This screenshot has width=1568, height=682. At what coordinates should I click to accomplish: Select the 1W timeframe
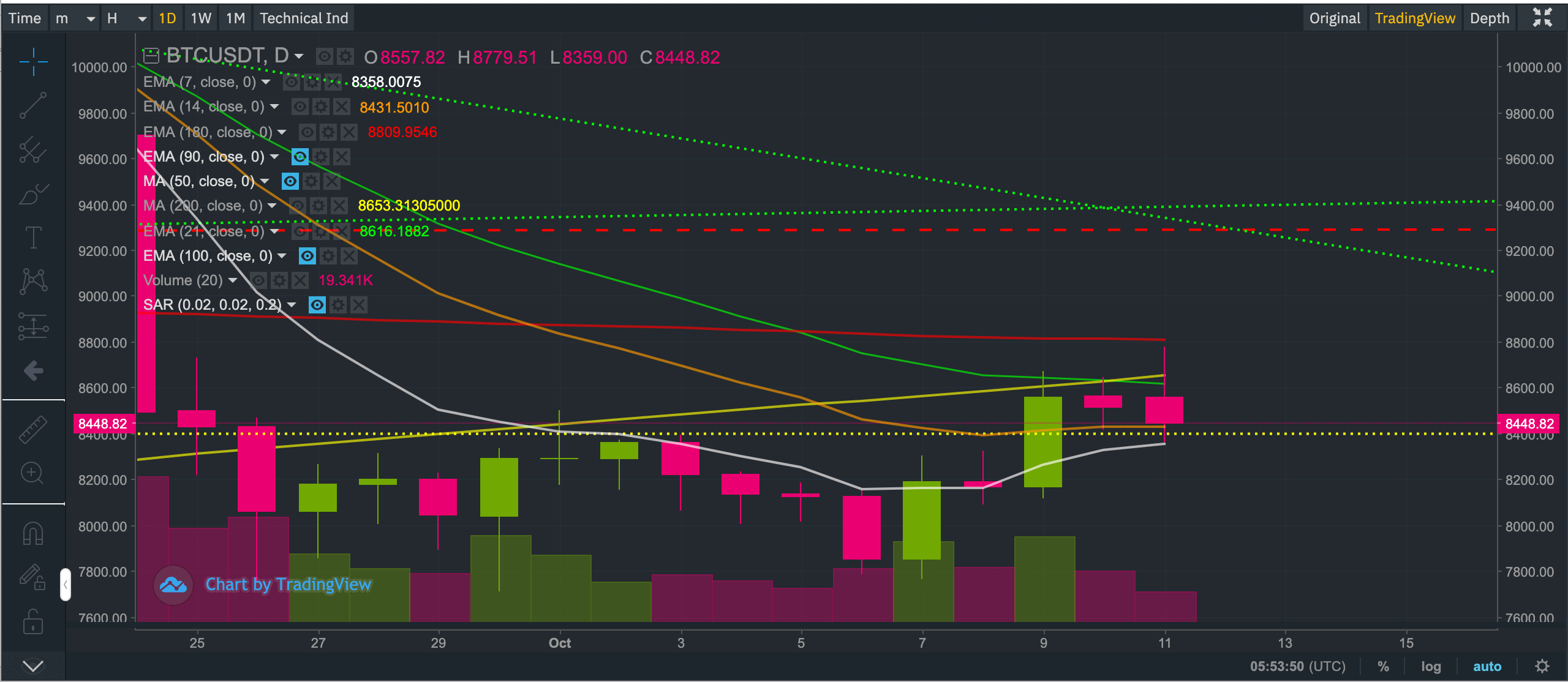(x=201, y=18)
